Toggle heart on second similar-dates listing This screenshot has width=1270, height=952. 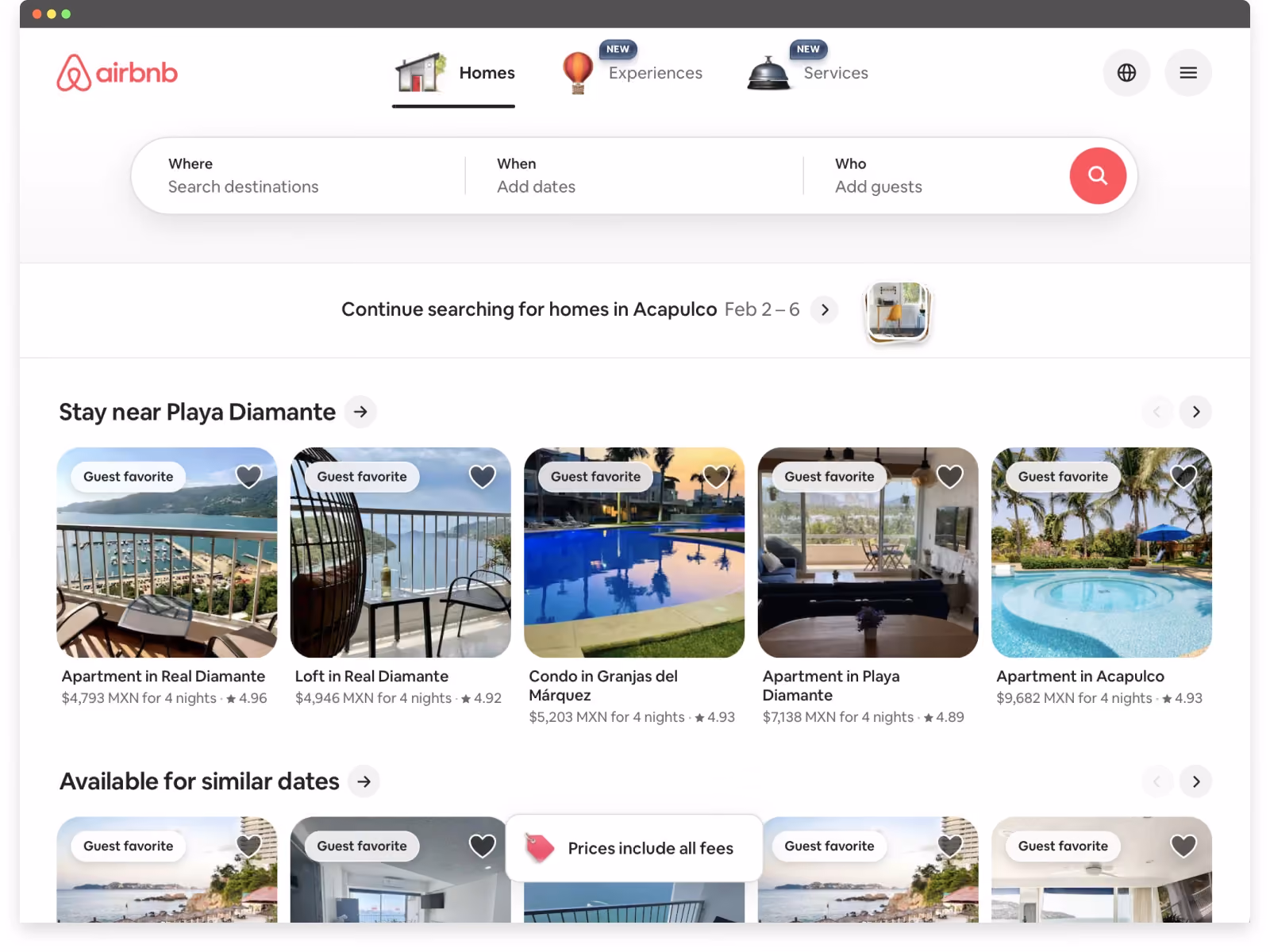(483, 846)
